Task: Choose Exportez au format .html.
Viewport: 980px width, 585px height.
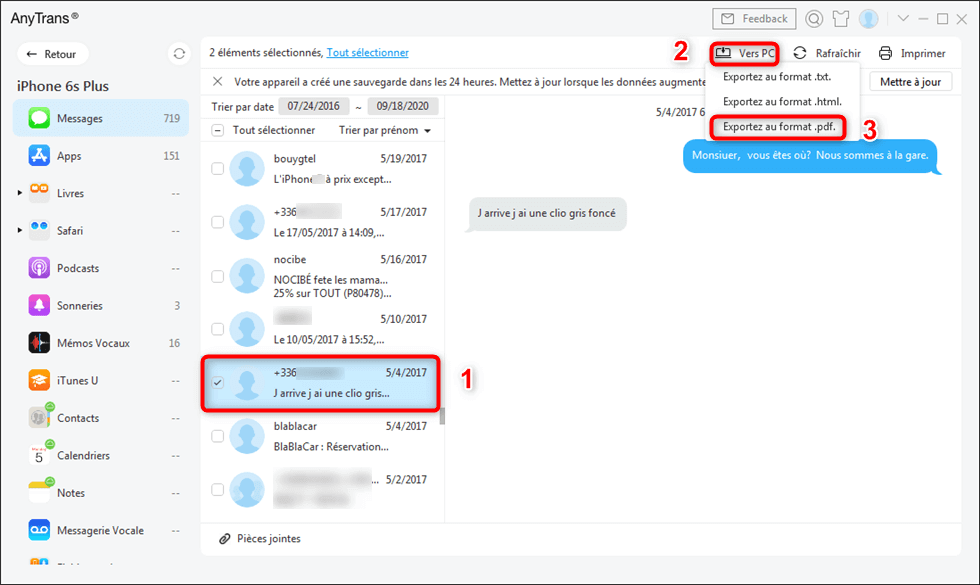Action: 782,101
